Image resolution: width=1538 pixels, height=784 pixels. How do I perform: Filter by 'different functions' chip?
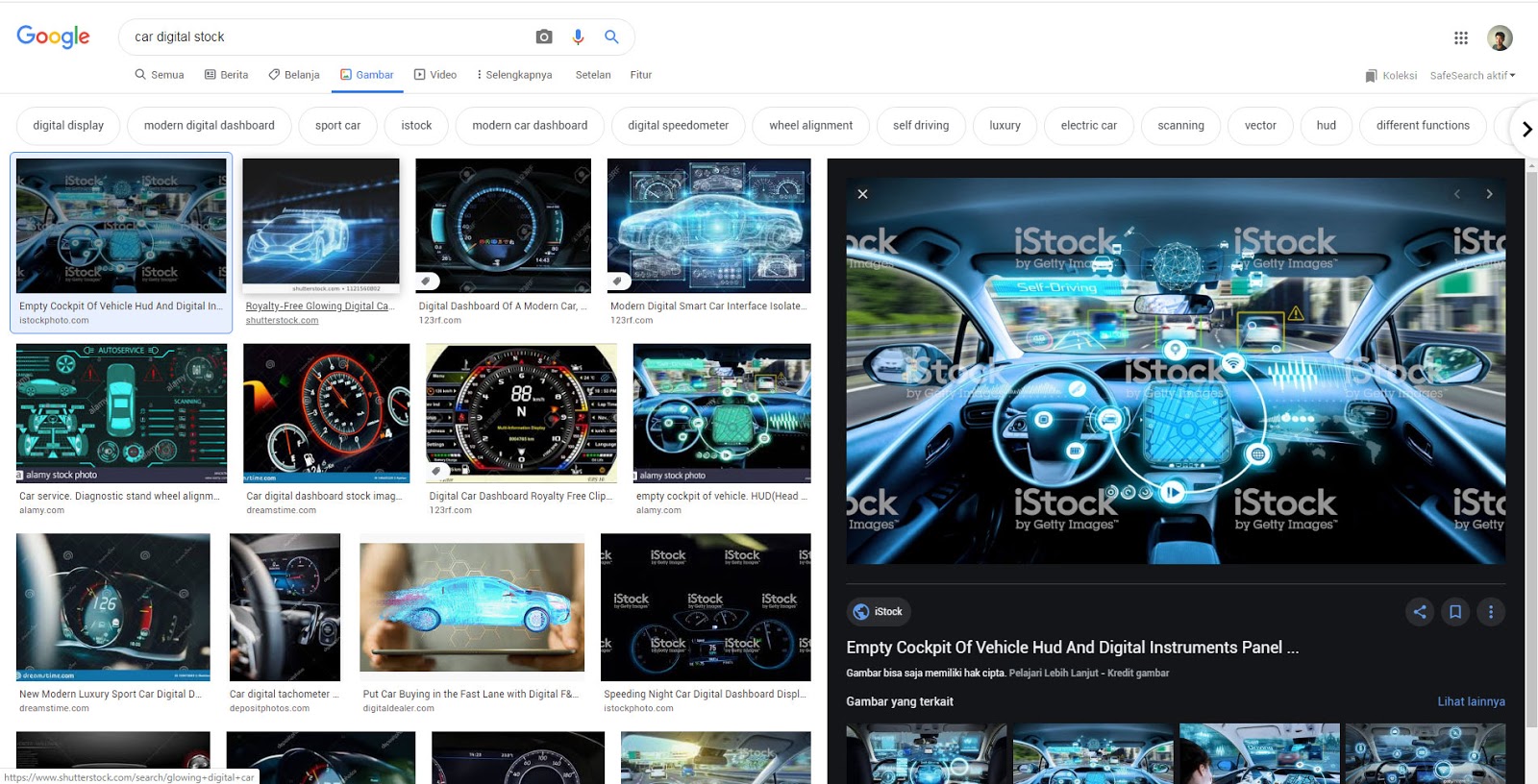coord(1424,126)
